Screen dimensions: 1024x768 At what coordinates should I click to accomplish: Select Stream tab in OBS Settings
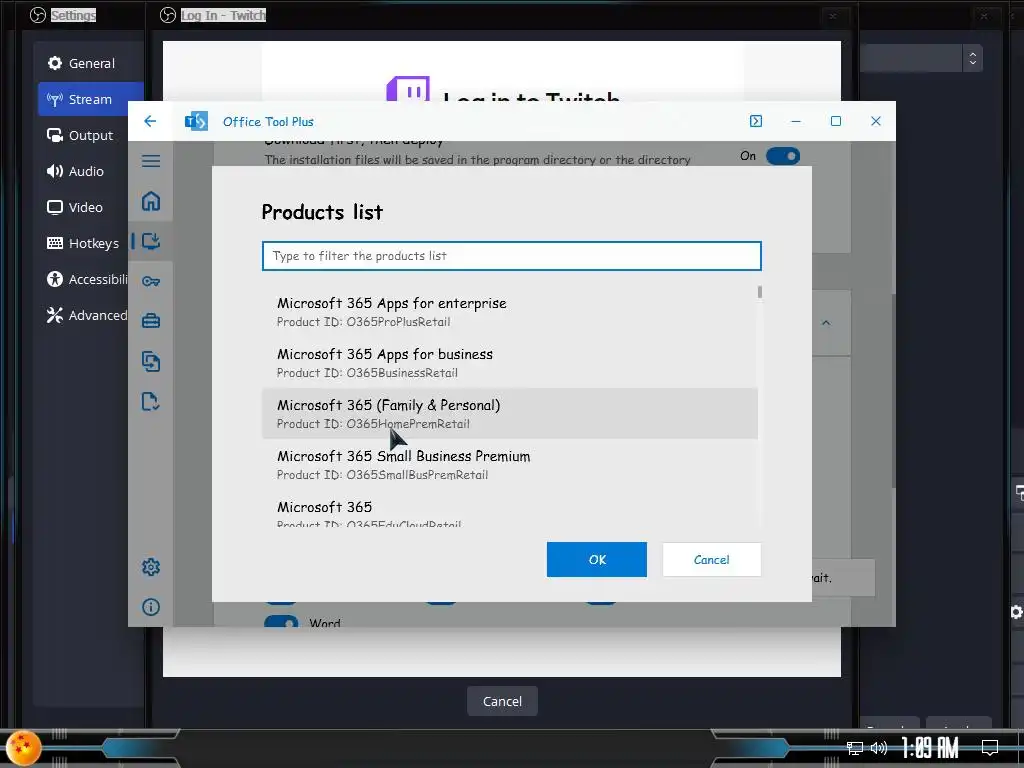click(91, 99)
